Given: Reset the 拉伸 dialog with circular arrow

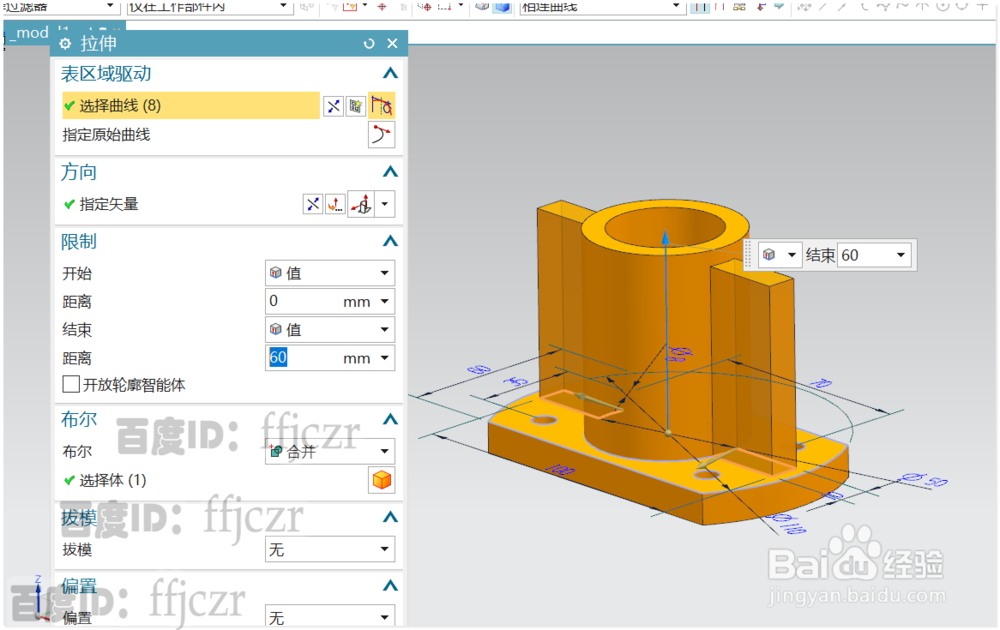Looking at the screenshot, I should (369, 43).
